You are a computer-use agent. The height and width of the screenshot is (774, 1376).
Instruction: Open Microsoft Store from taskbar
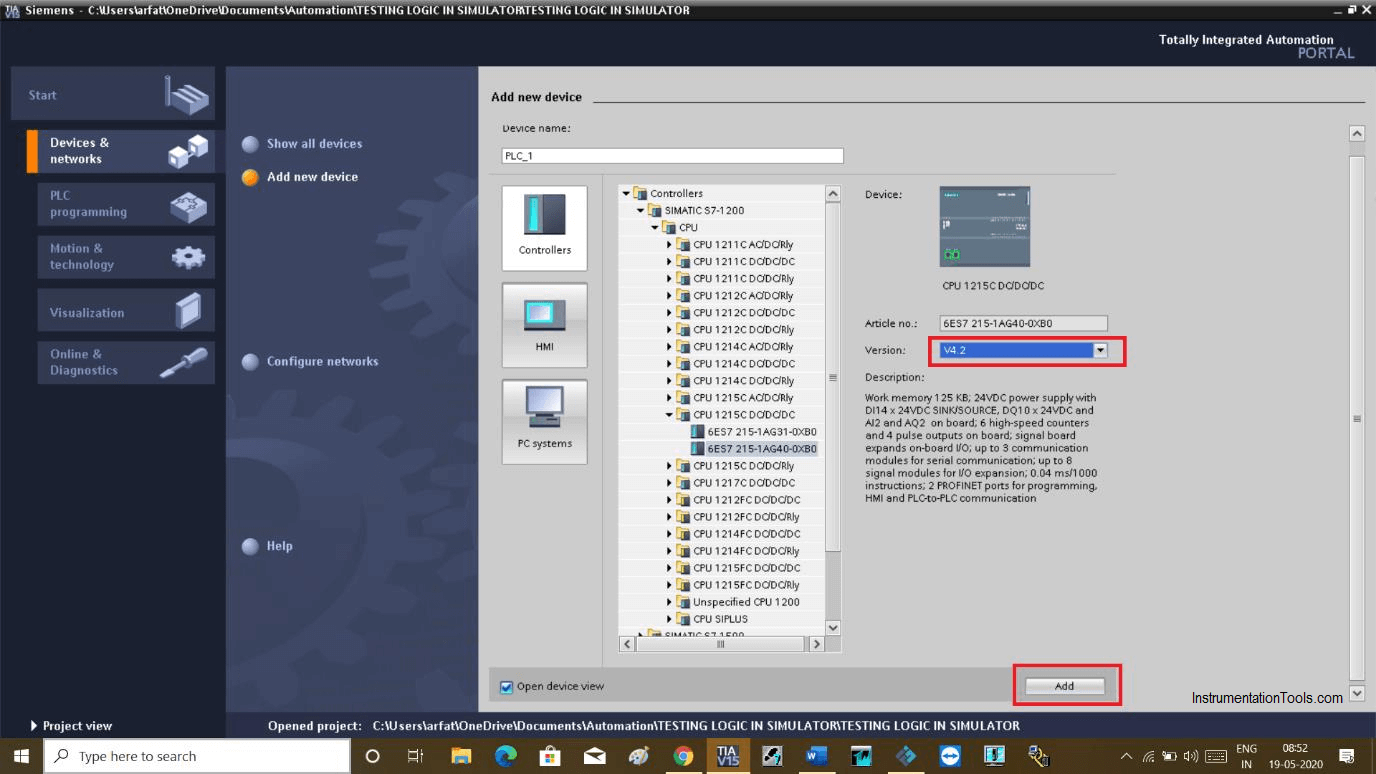click(550, 756)
